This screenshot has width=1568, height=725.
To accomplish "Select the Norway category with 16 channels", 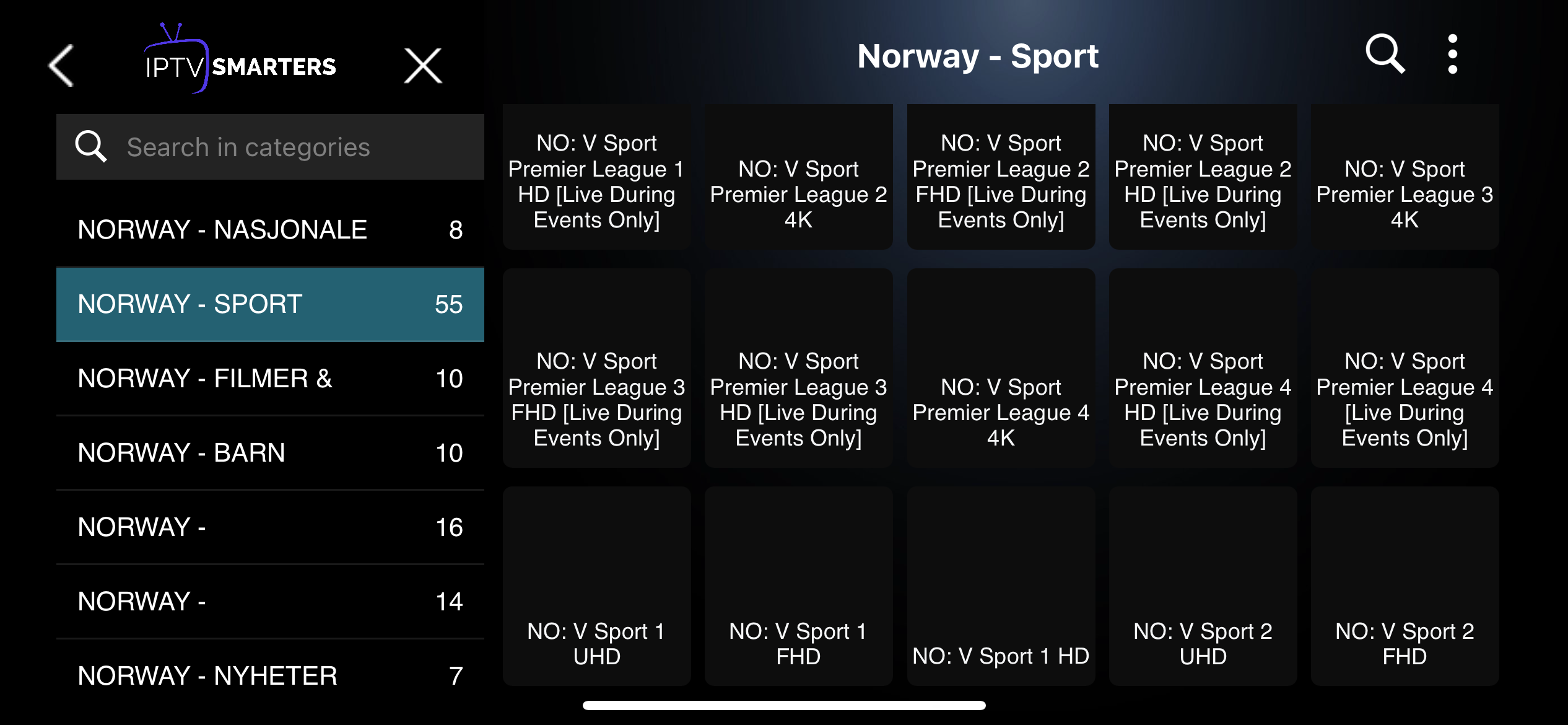I will (270, 527).
